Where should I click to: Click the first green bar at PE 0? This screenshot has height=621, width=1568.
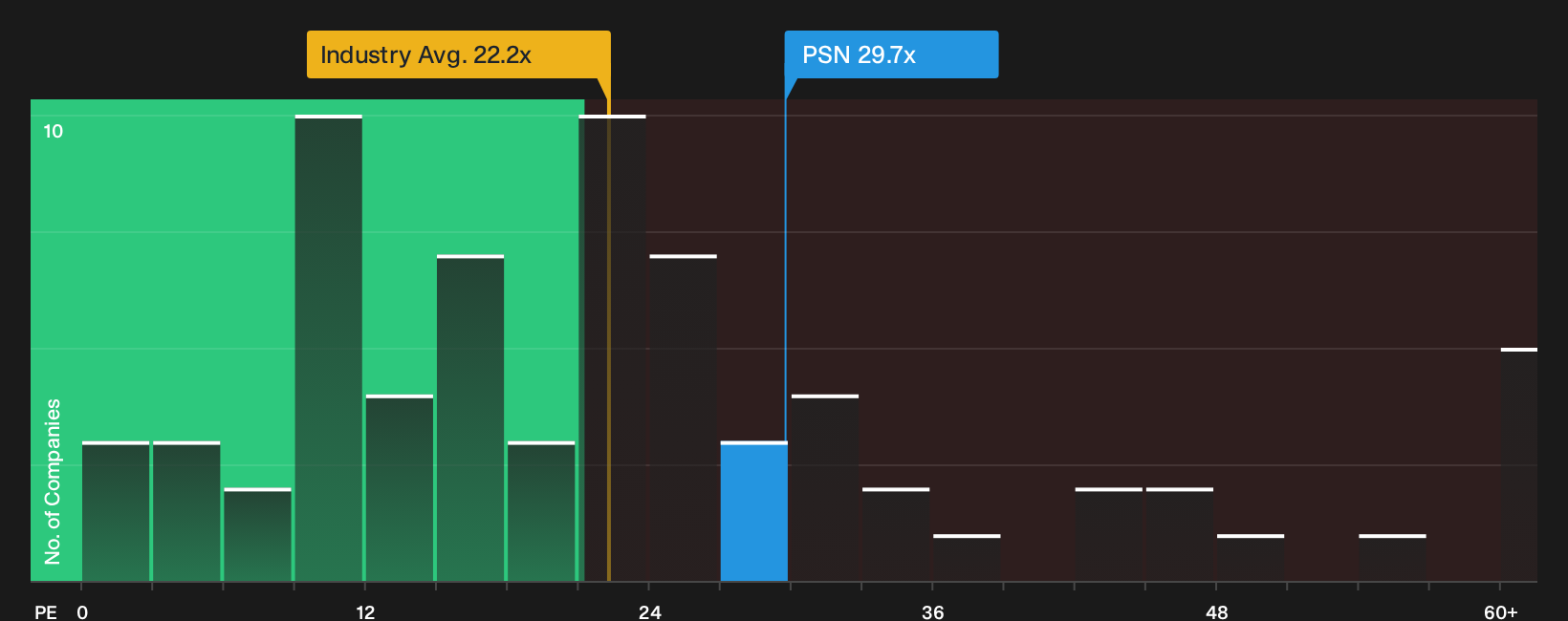point(116,511)
